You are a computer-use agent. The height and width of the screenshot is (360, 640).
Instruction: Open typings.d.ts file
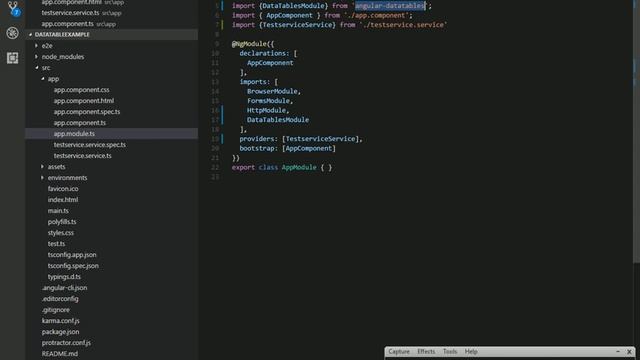[64, 277]
